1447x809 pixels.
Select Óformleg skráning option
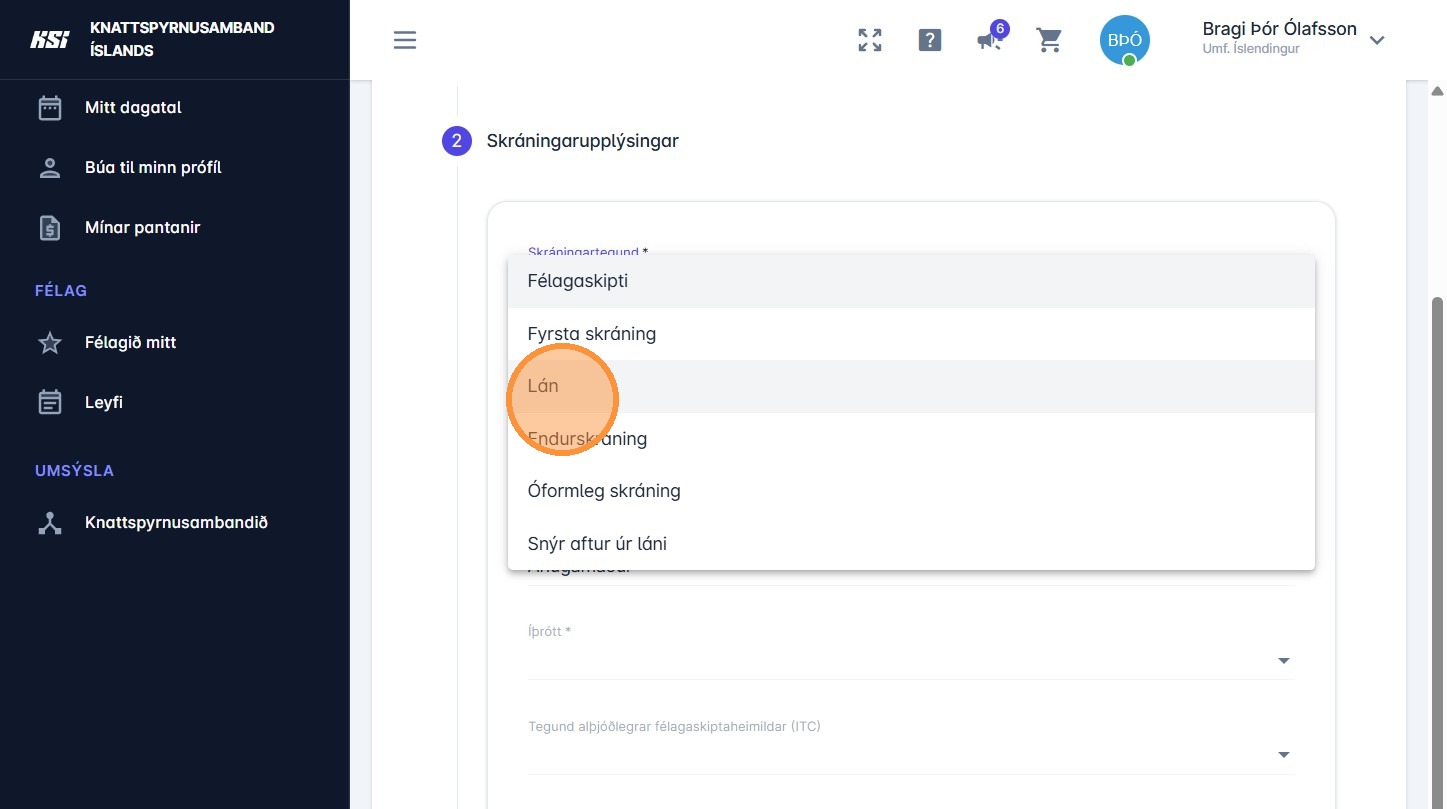[x=911, y=491]
